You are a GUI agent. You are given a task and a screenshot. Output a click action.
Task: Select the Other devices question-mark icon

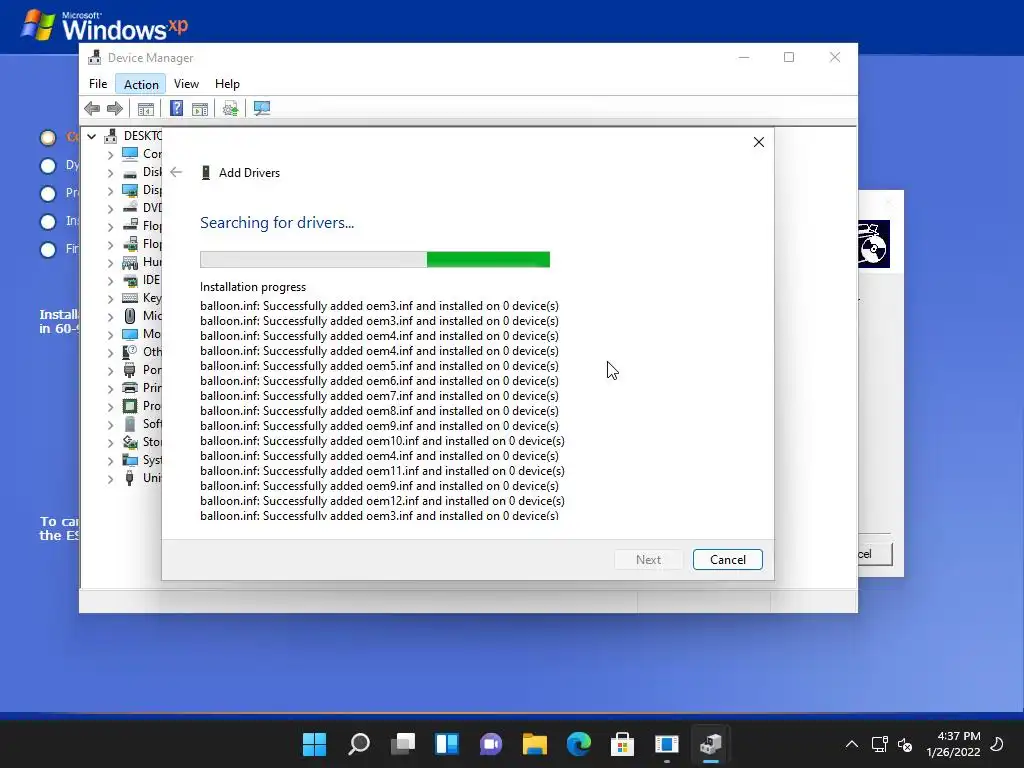point(130,352)
